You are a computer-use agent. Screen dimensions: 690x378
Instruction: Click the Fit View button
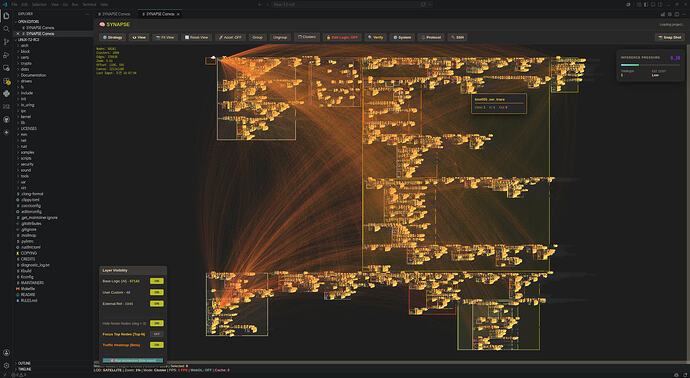coord(165,37)
